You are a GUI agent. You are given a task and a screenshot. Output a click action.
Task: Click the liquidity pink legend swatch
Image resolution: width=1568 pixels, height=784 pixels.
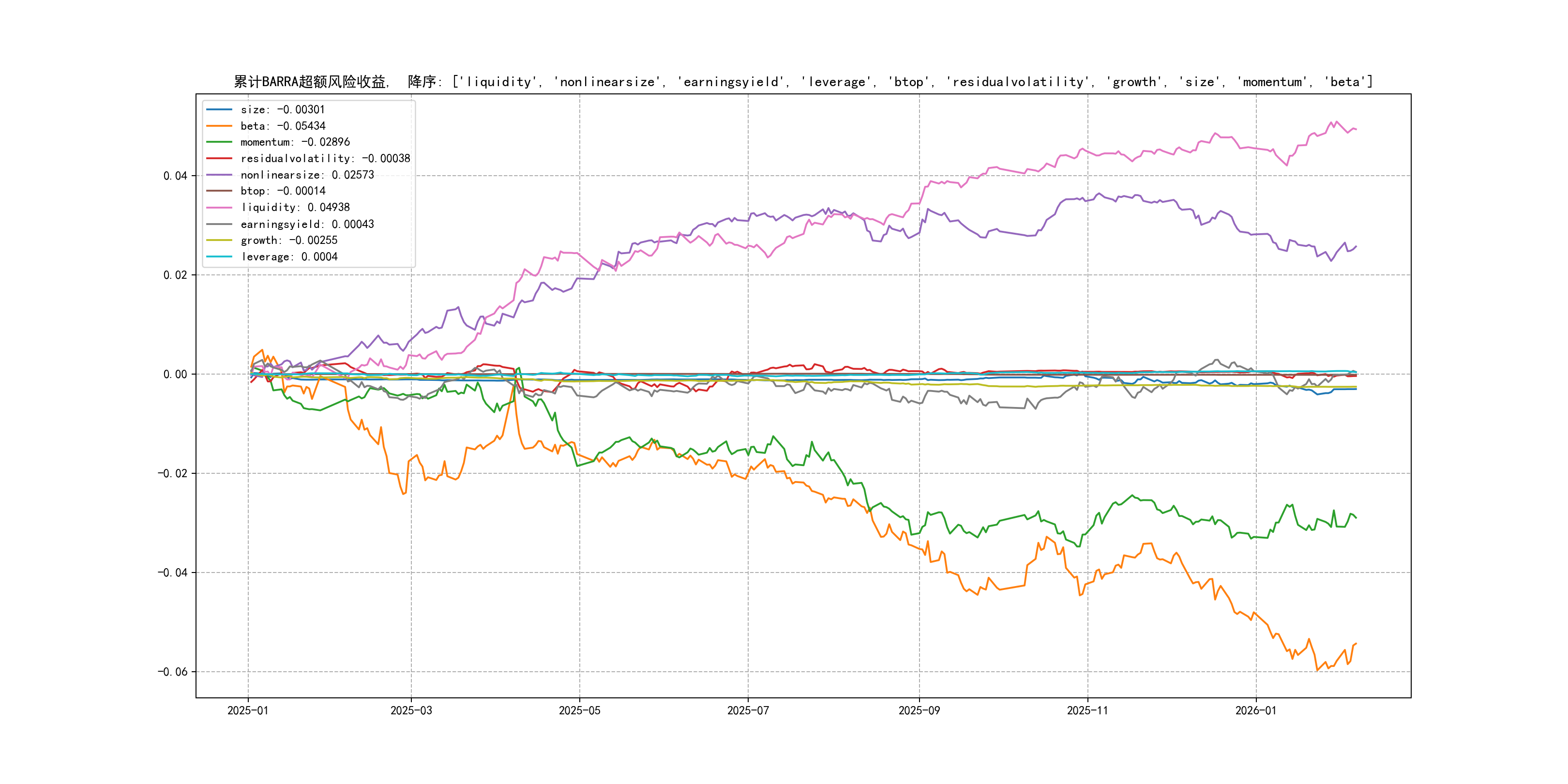(x=219, y=208)
